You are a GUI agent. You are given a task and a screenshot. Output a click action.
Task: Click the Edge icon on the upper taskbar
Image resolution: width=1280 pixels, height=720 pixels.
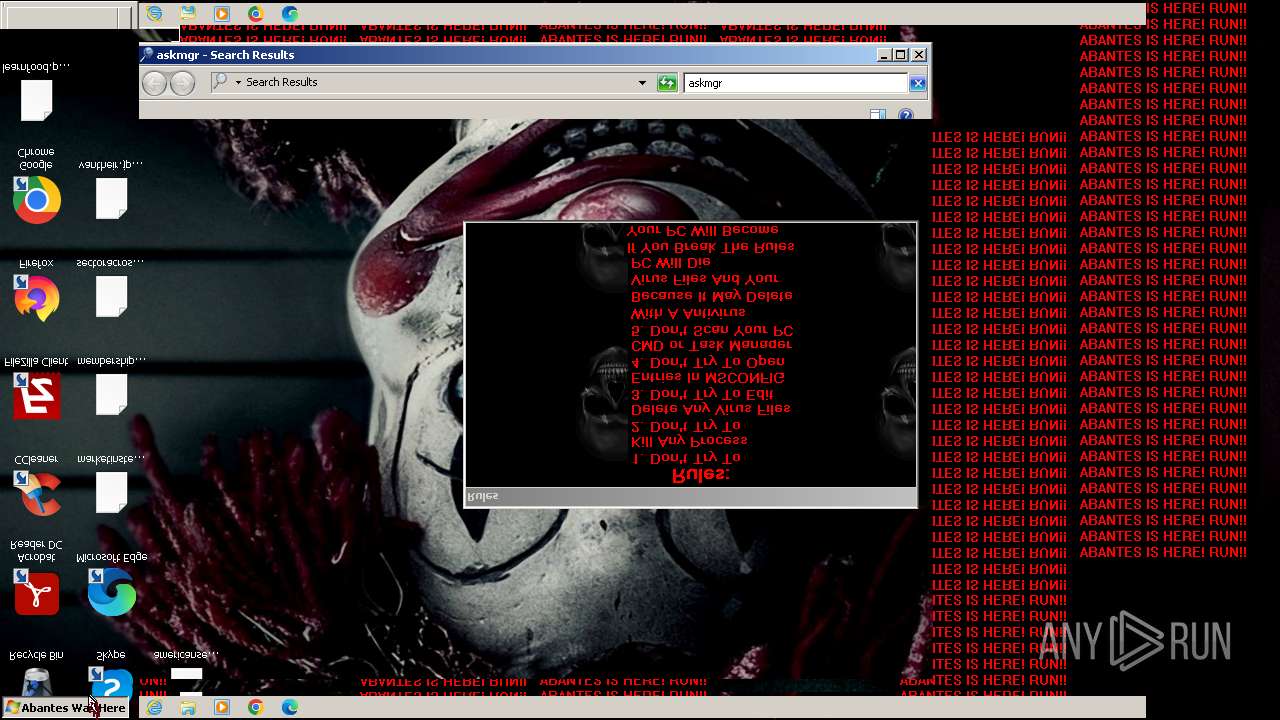[x=290, y=13]
